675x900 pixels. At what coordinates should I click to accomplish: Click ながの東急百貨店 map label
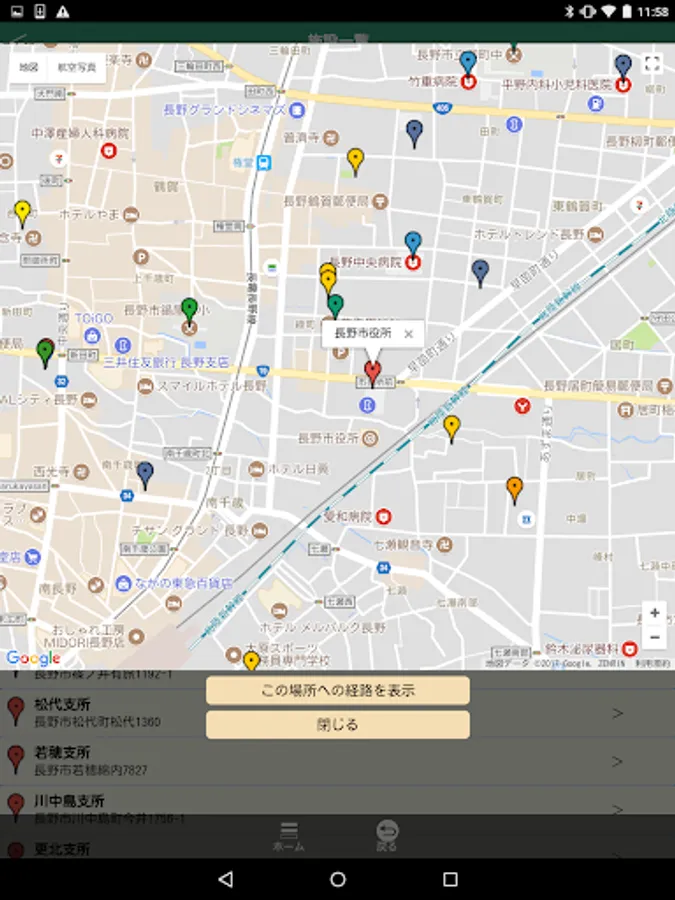click(183, 583)
